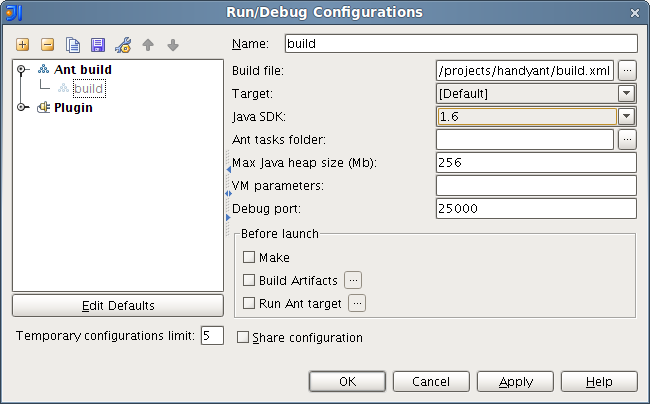This screenshot has width=650, height=404.
Task: Enable the Make checkbox
Action: pos(249,257)
